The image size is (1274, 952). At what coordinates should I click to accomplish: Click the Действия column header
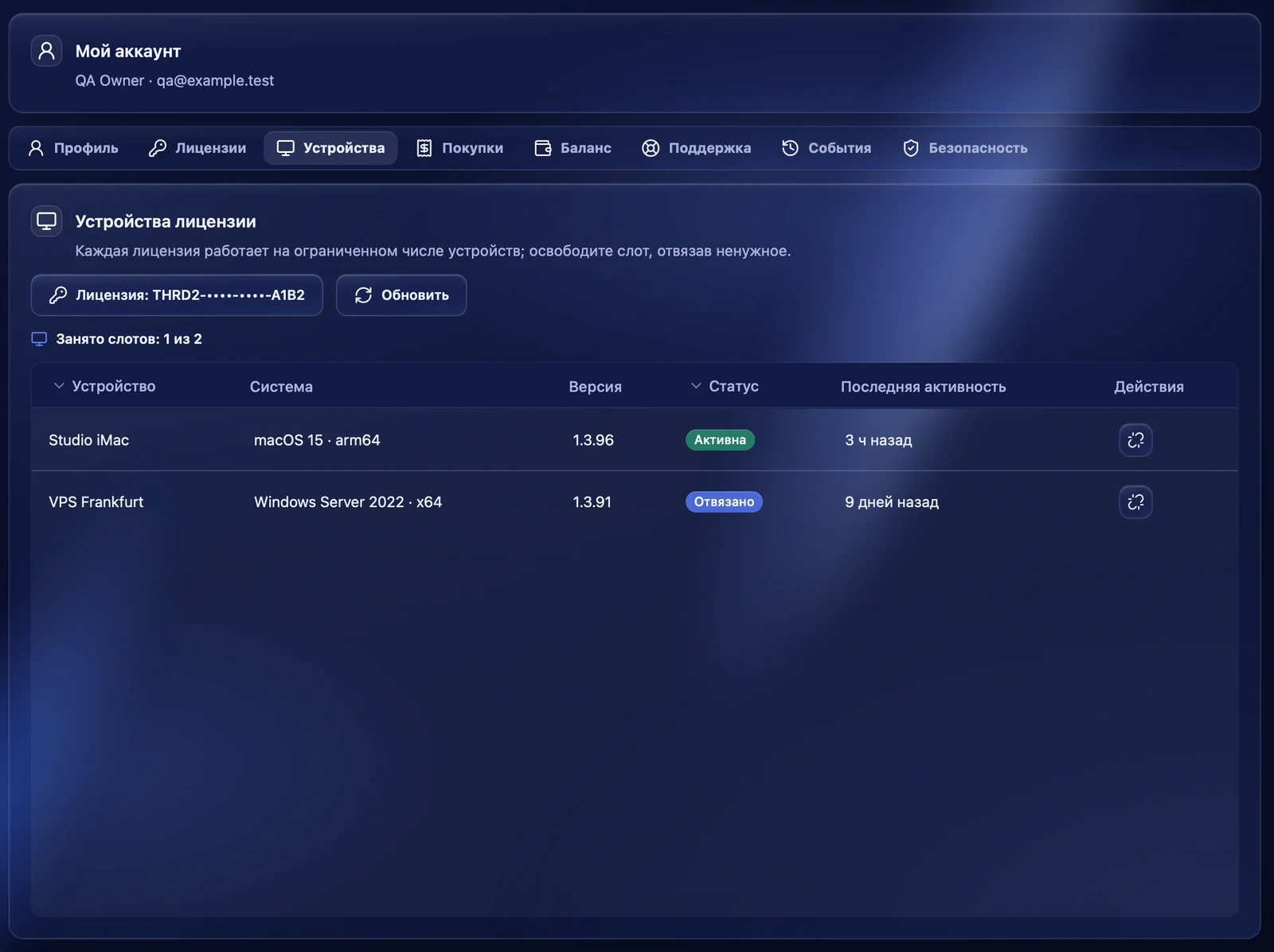click(1148, 387)
